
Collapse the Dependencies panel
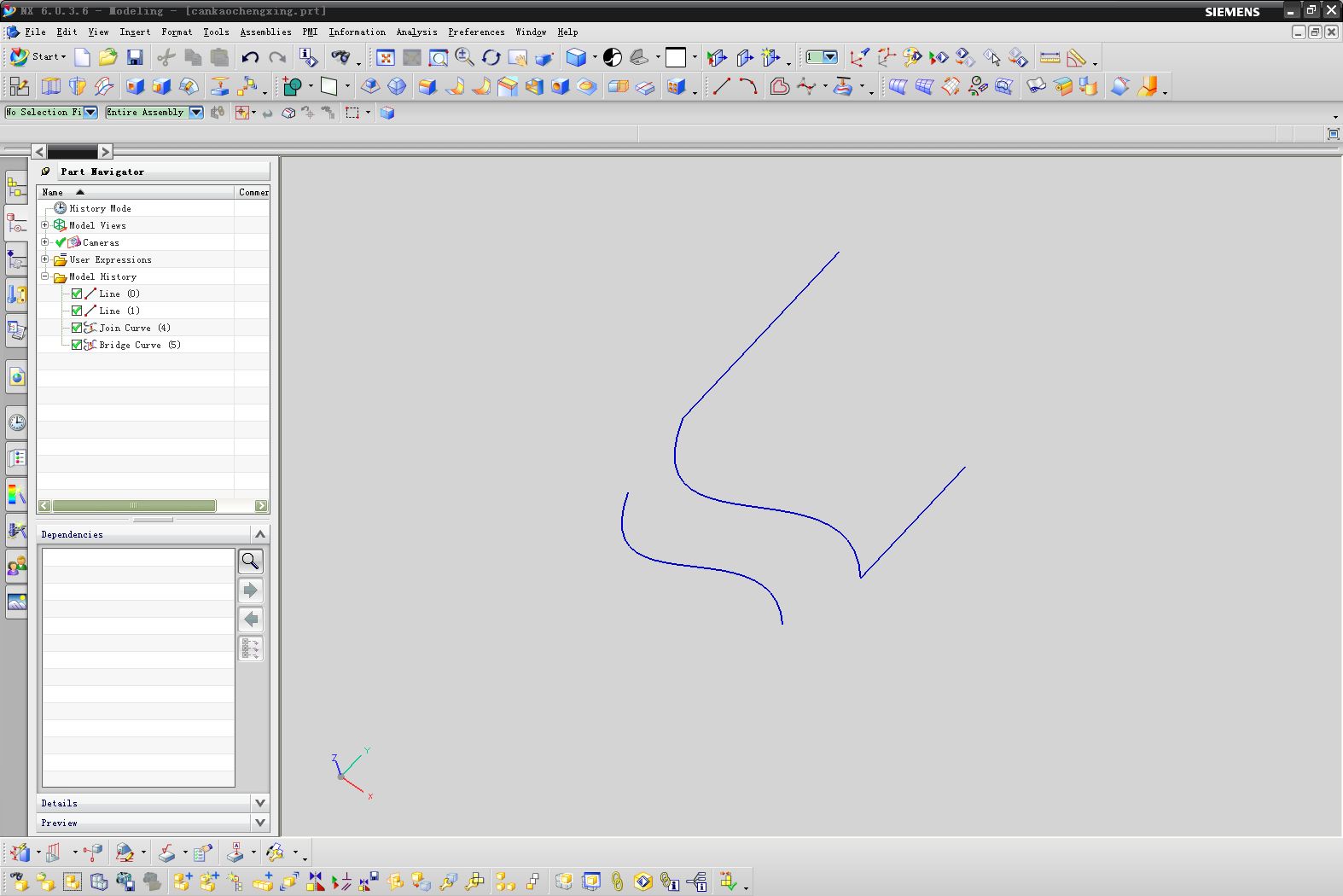click(x=260, y=534)
